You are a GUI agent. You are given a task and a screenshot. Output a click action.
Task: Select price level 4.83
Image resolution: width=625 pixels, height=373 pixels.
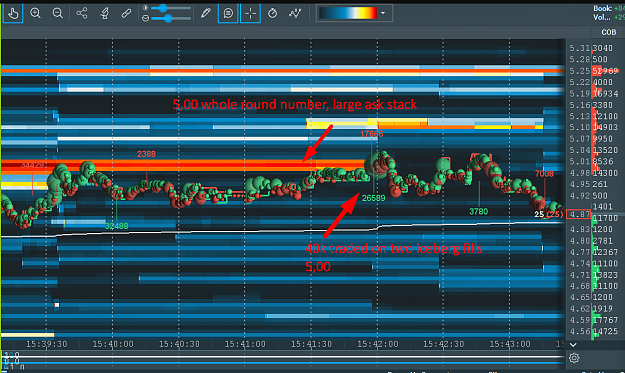point(580,229)
